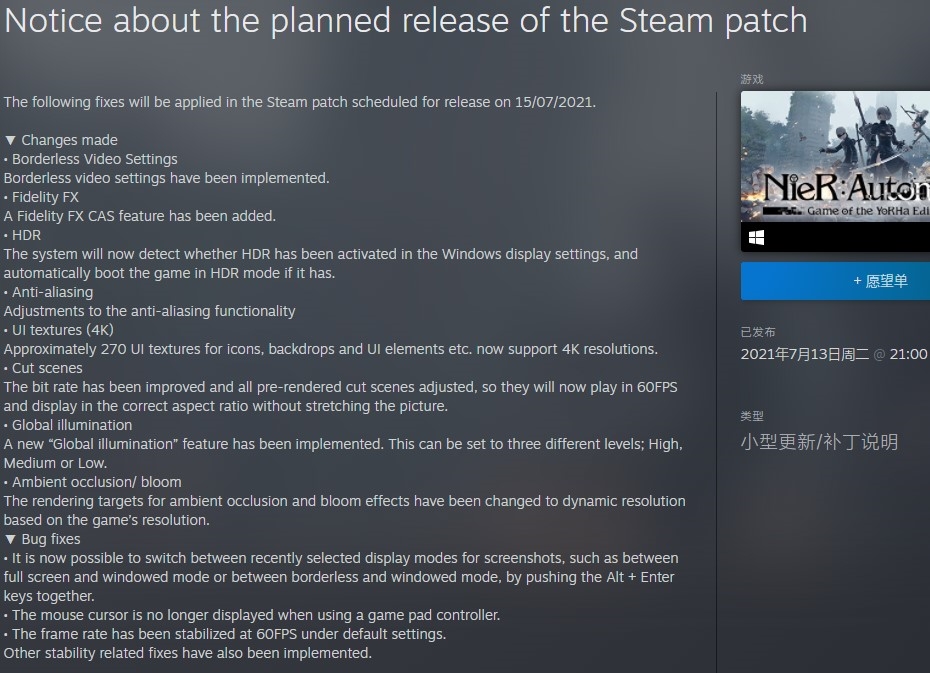Click the Anti-aliasing bullet heading
The height and width of the screenshot is (673, 930).
(x=52, y=292)
